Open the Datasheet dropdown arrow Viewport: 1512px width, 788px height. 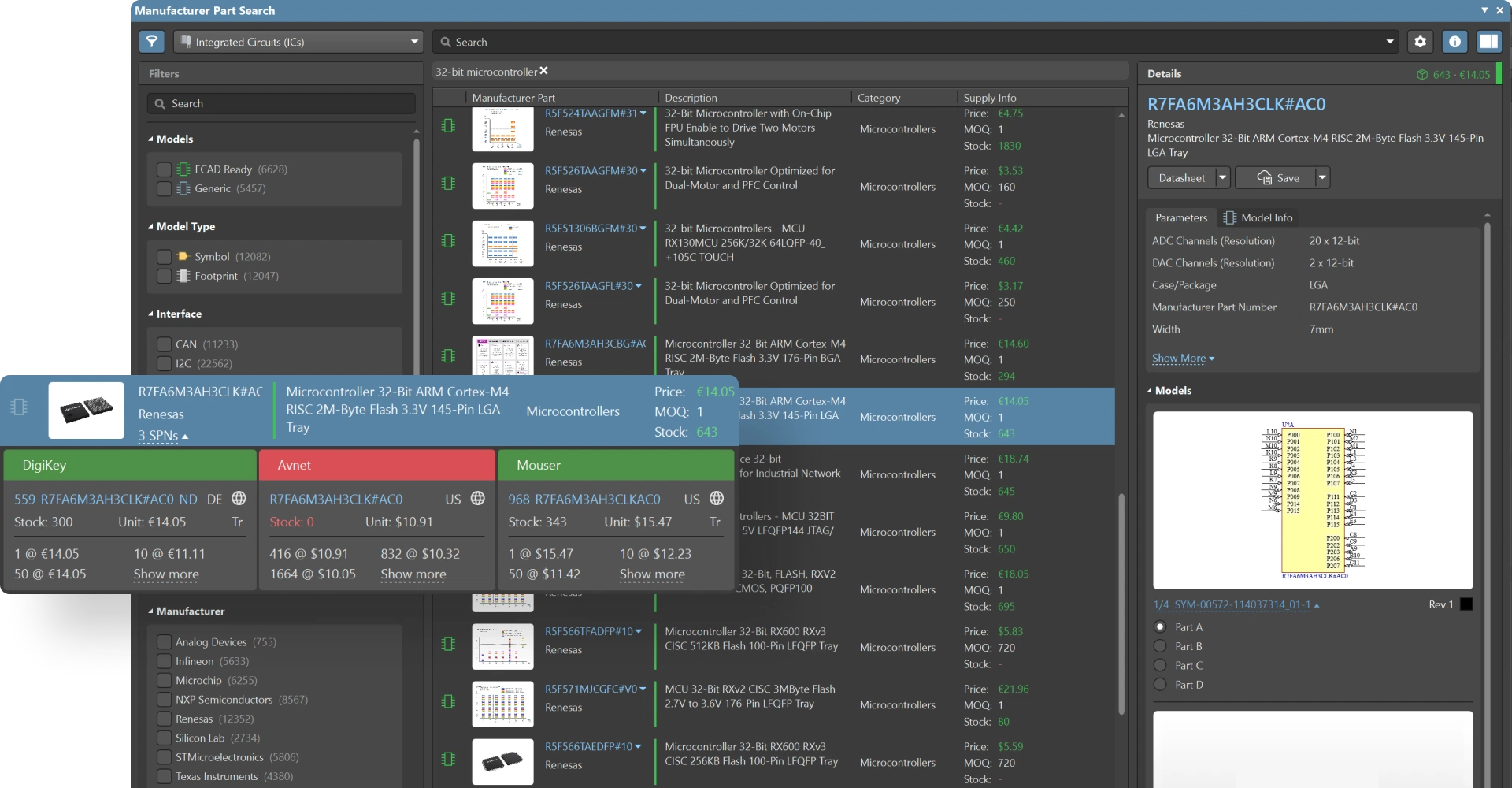click(1222, 178)
